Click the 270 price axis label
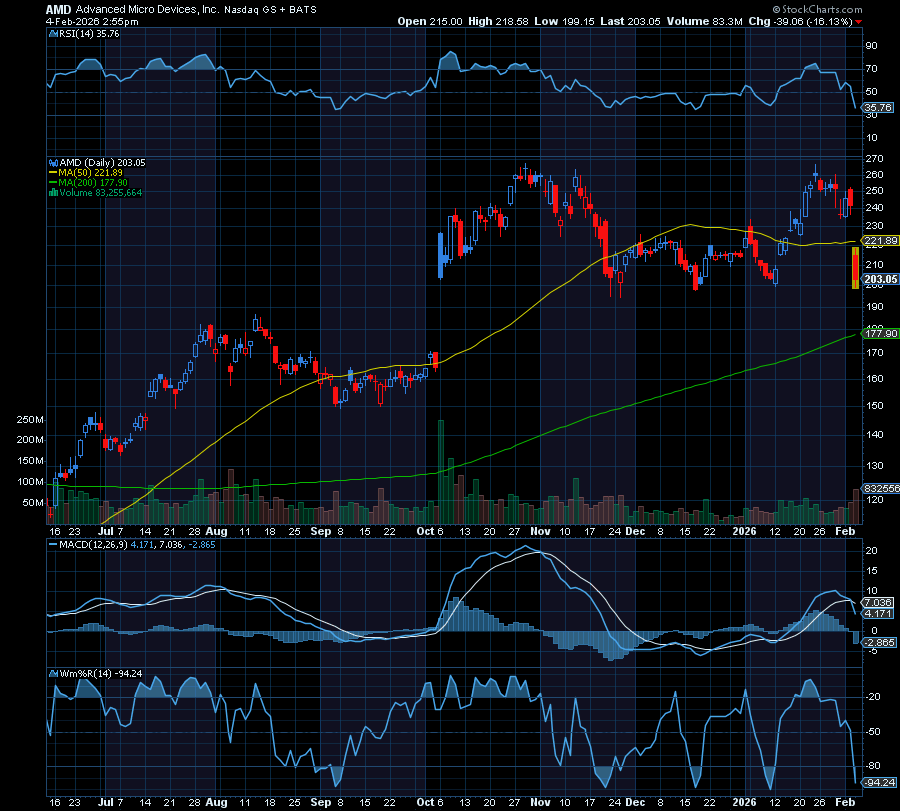 coord(874,158)
